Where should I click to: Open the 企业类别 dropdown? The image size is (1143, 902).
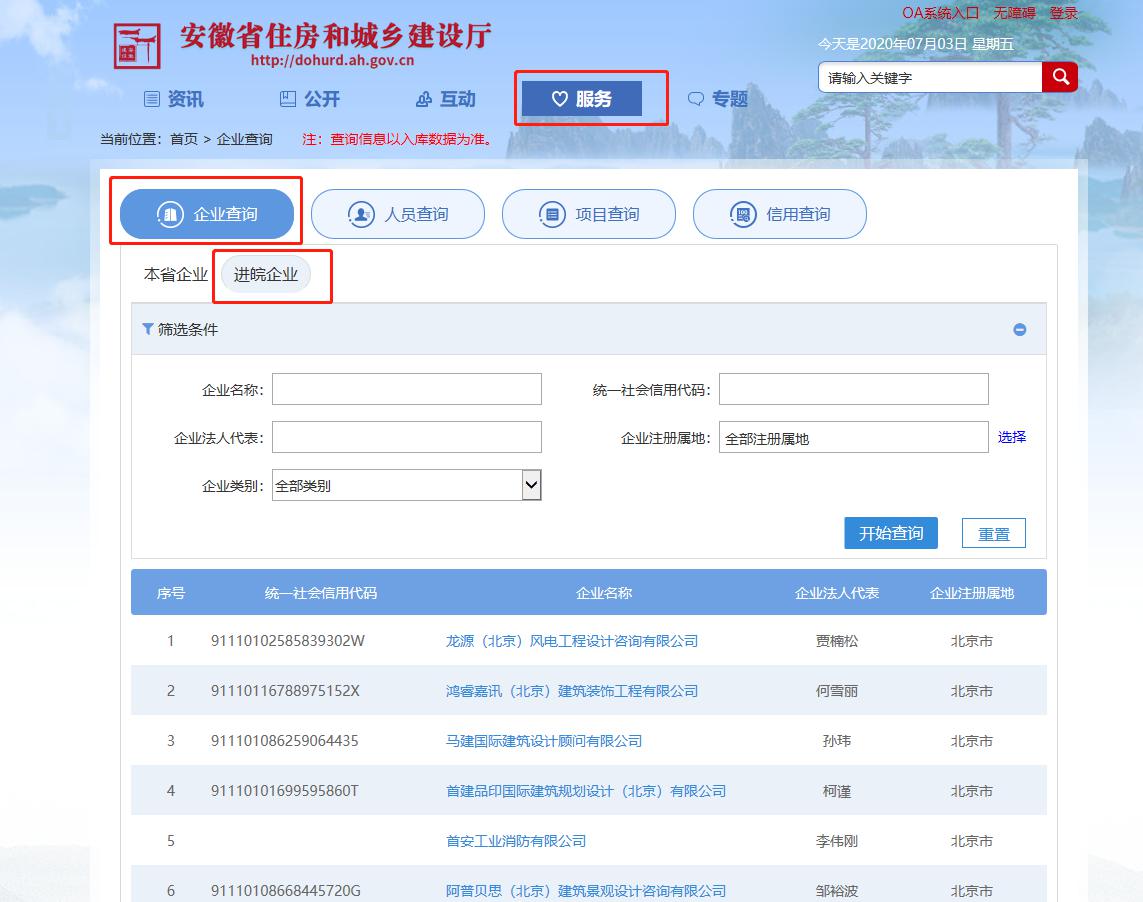tap(531, 486)
